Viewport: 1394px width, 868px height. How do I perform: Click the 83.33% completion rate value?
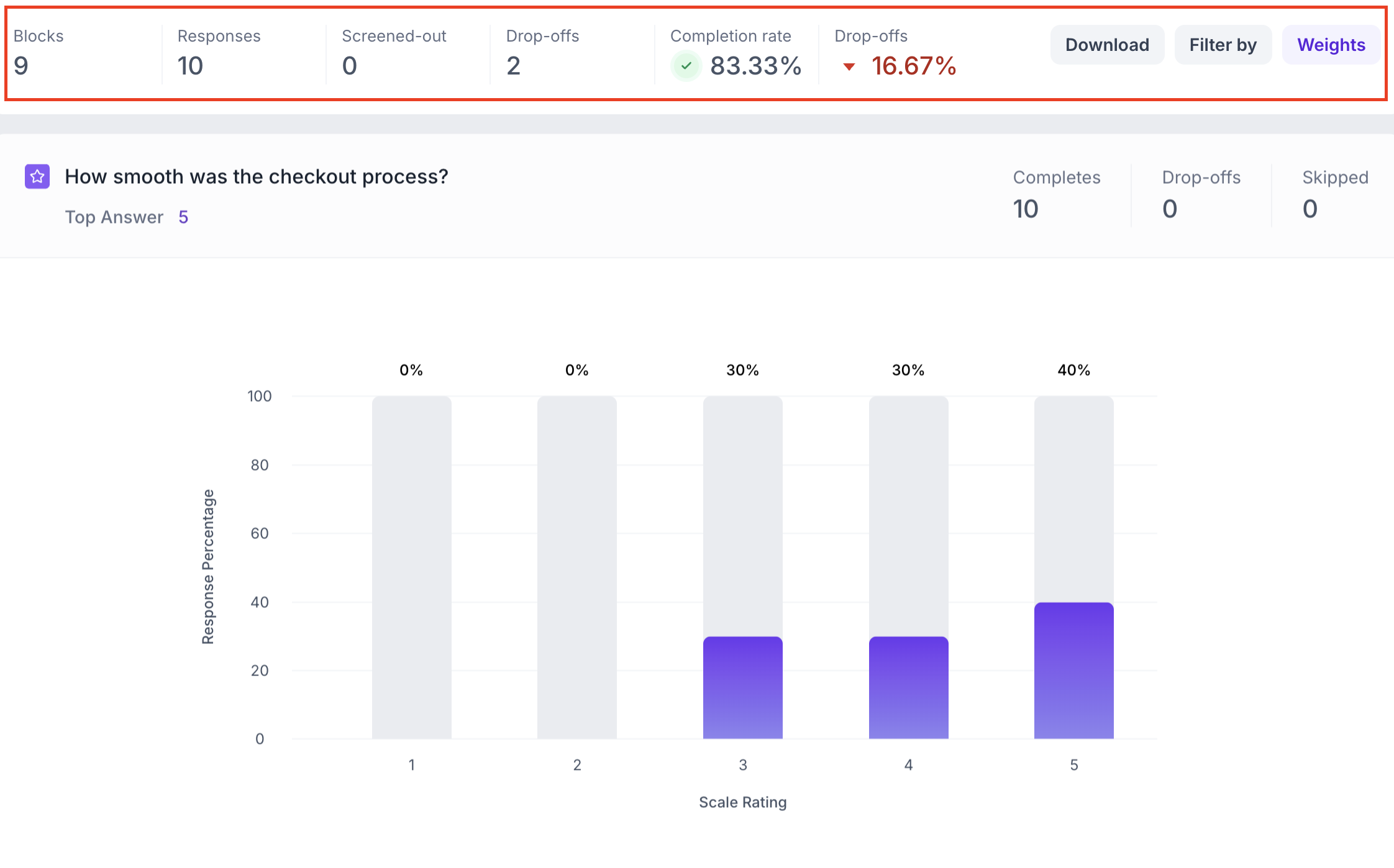coord(755,66)
